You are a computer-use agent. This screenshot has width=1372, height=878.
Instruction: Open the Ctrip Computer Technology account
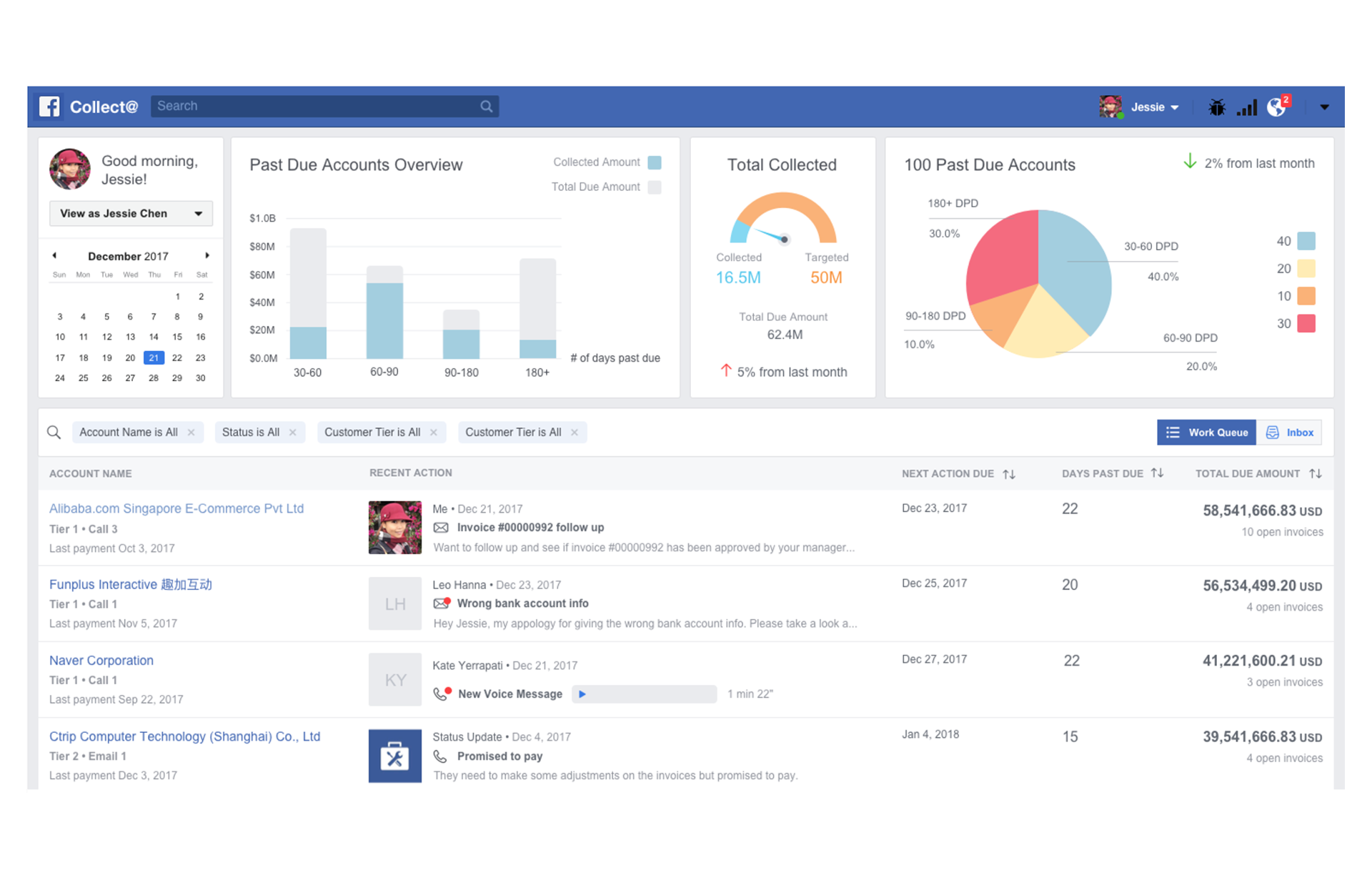pyautogui.click(x=184, y=736)
